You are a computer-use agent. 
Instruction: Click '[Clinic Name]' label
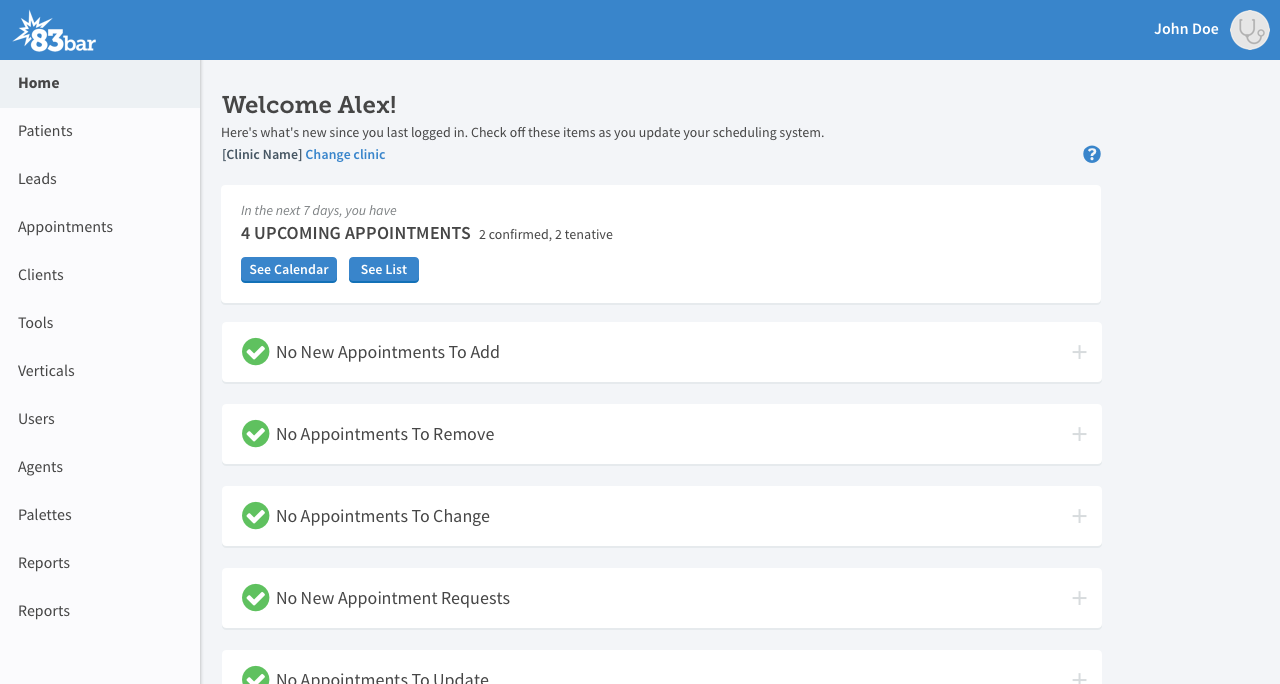[262, 154]
